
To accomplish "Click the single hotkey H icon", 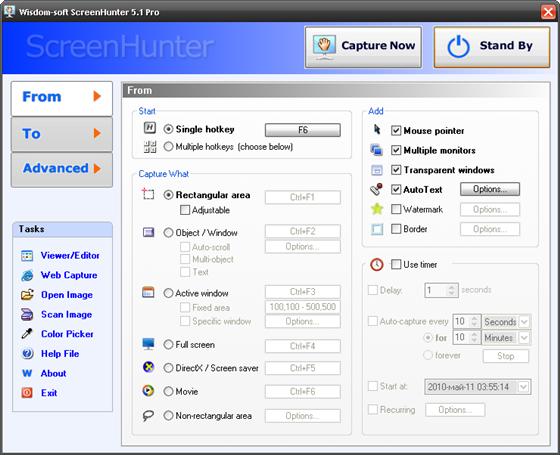I will tap(150, 128).
